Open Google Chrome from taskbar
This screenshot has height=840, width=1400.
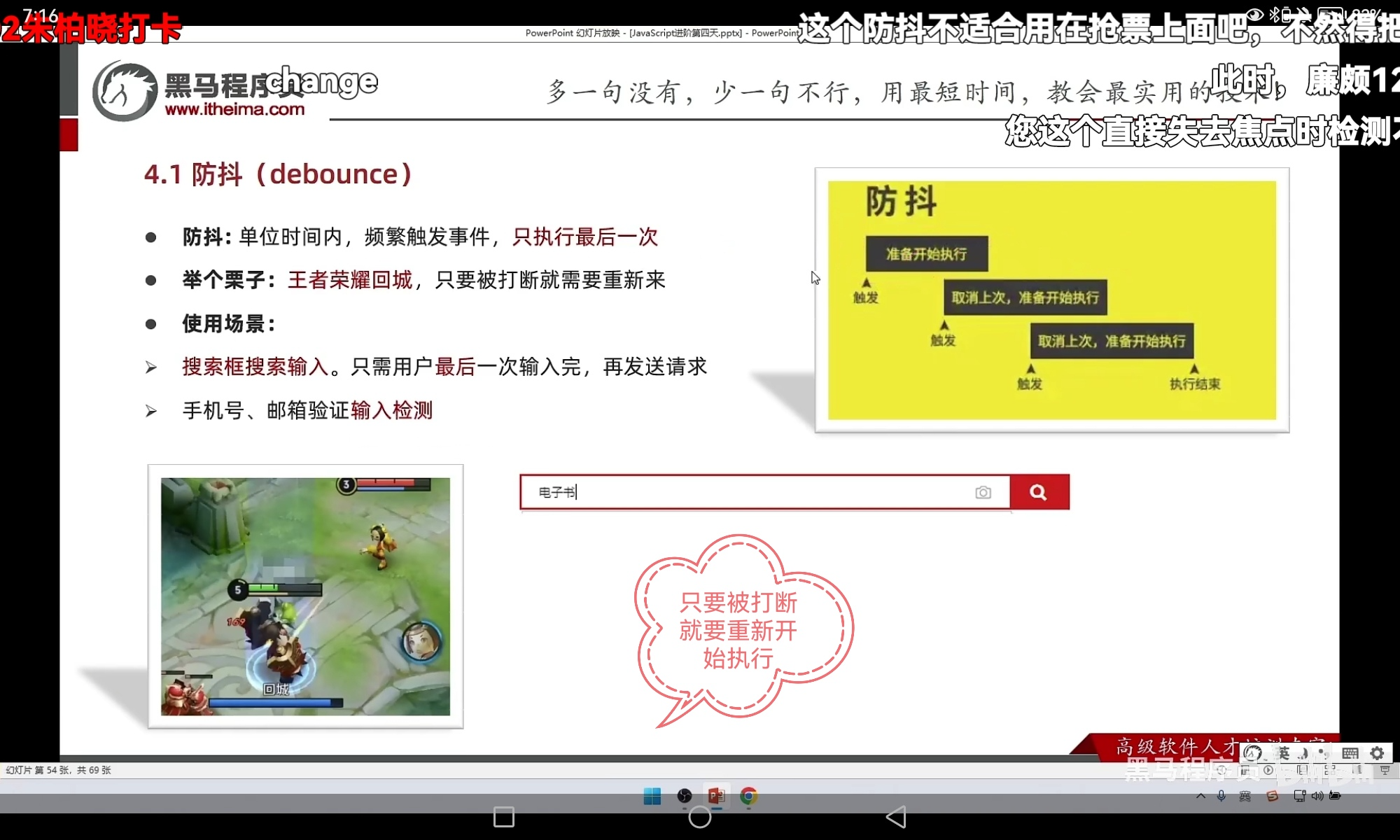pos(748,797)
